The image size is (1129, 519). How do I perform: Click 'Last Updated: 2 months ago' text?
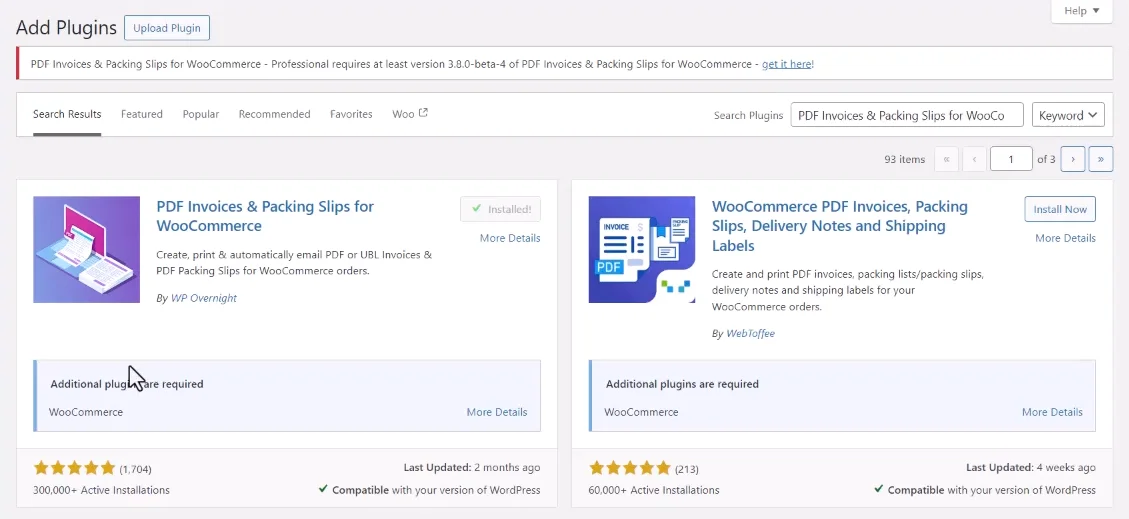[472, 468]
